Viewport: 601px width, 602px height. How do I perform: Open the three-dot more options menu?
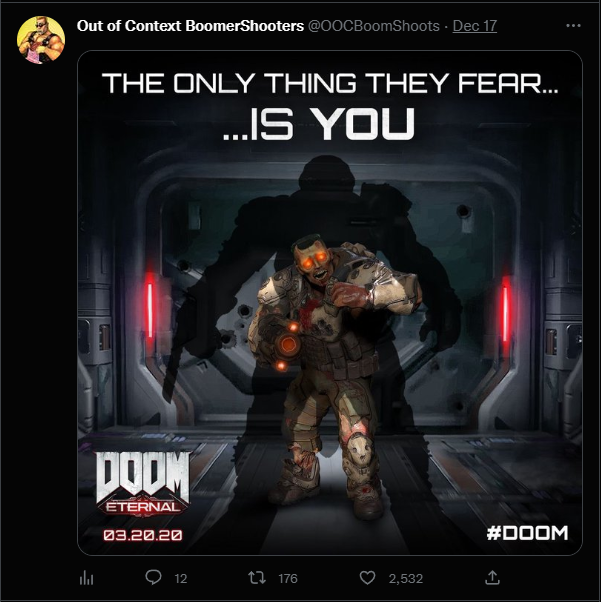click(573, 26)
